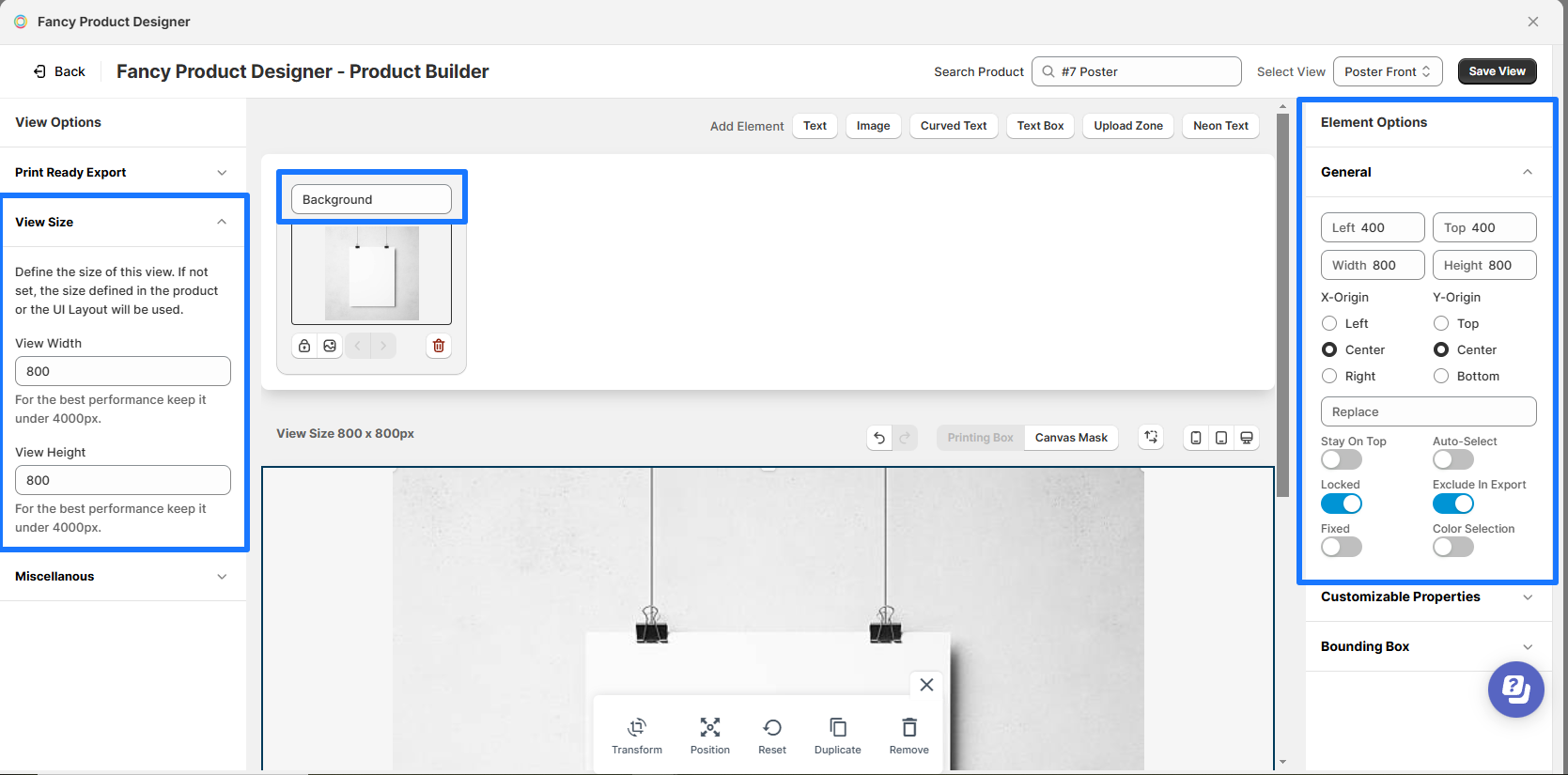Viewport: 1568px width, 775px height.
Task: Select Y-Origin Top radio
Action: [x=1441, y=323]
